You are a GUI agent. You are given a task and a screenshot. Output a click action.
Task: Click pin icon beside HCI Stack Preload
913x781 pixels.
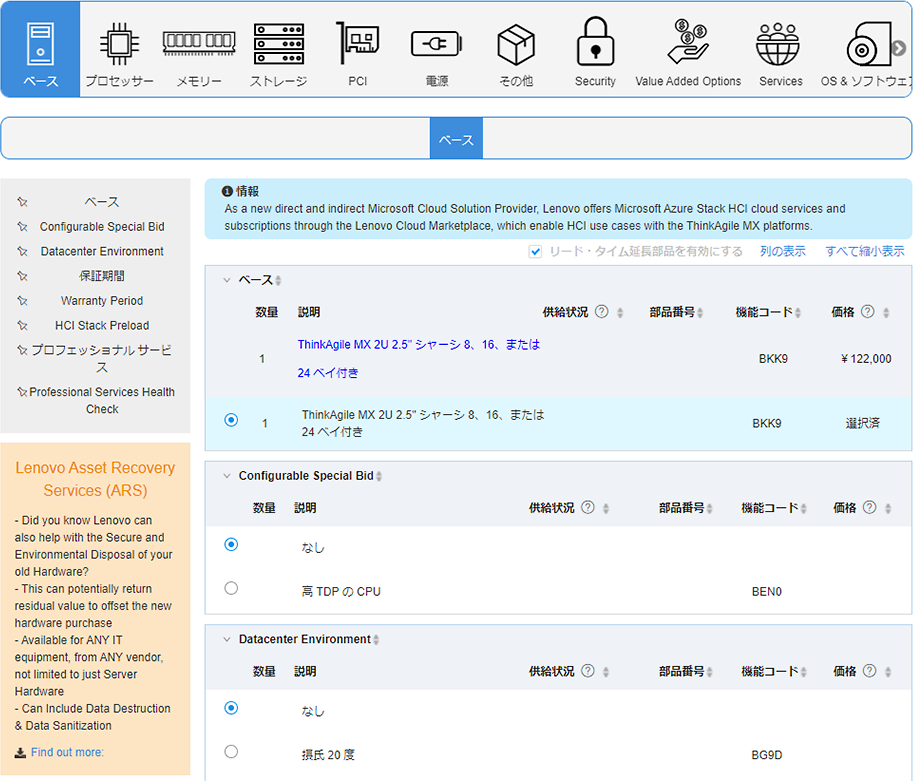tap(22, 325)
